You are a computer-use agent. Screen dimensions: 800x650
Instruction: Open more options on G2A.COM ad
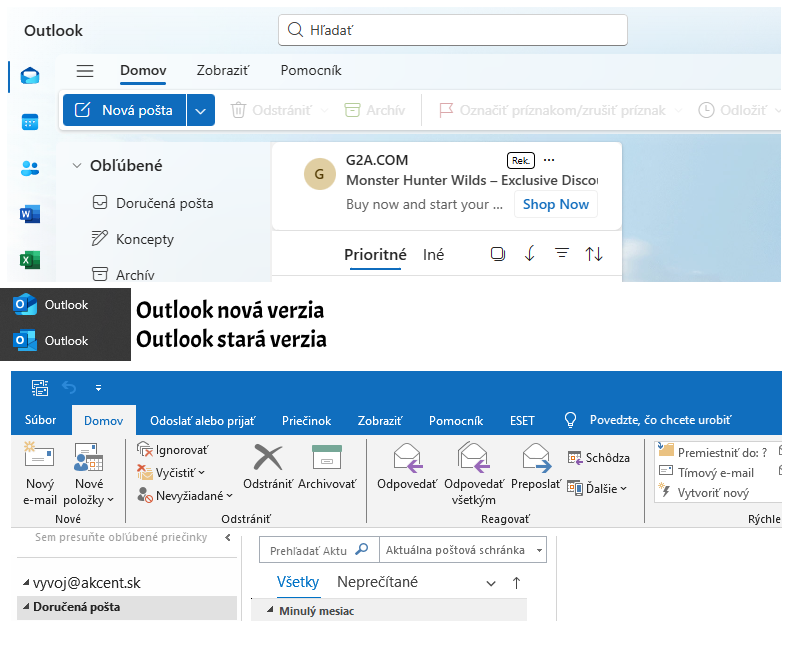(x=549, y=160)
